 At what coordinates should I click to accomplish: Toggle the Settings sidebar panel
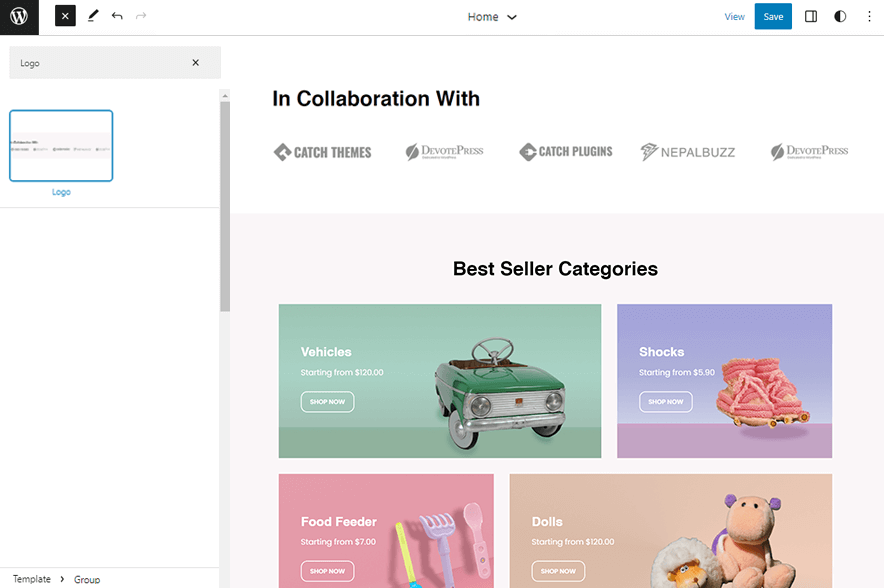pos(811,16)
